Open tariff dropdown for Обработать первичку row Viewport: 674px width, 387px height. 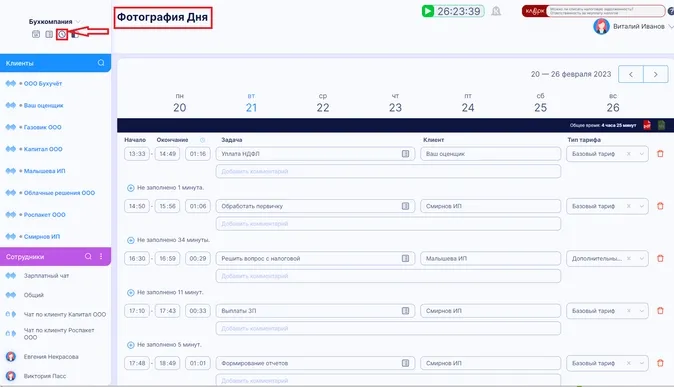tap(642, 206)
